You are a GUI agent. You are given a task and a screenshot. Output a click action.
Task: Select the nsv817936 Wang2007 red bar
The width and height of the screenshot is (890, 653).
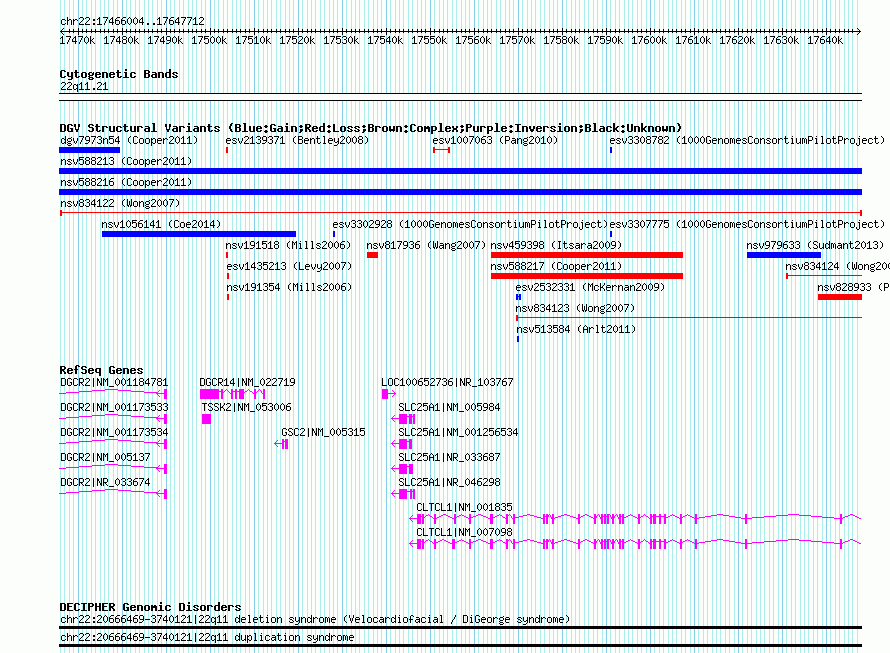pyautogui.click(x=372, y=255)
